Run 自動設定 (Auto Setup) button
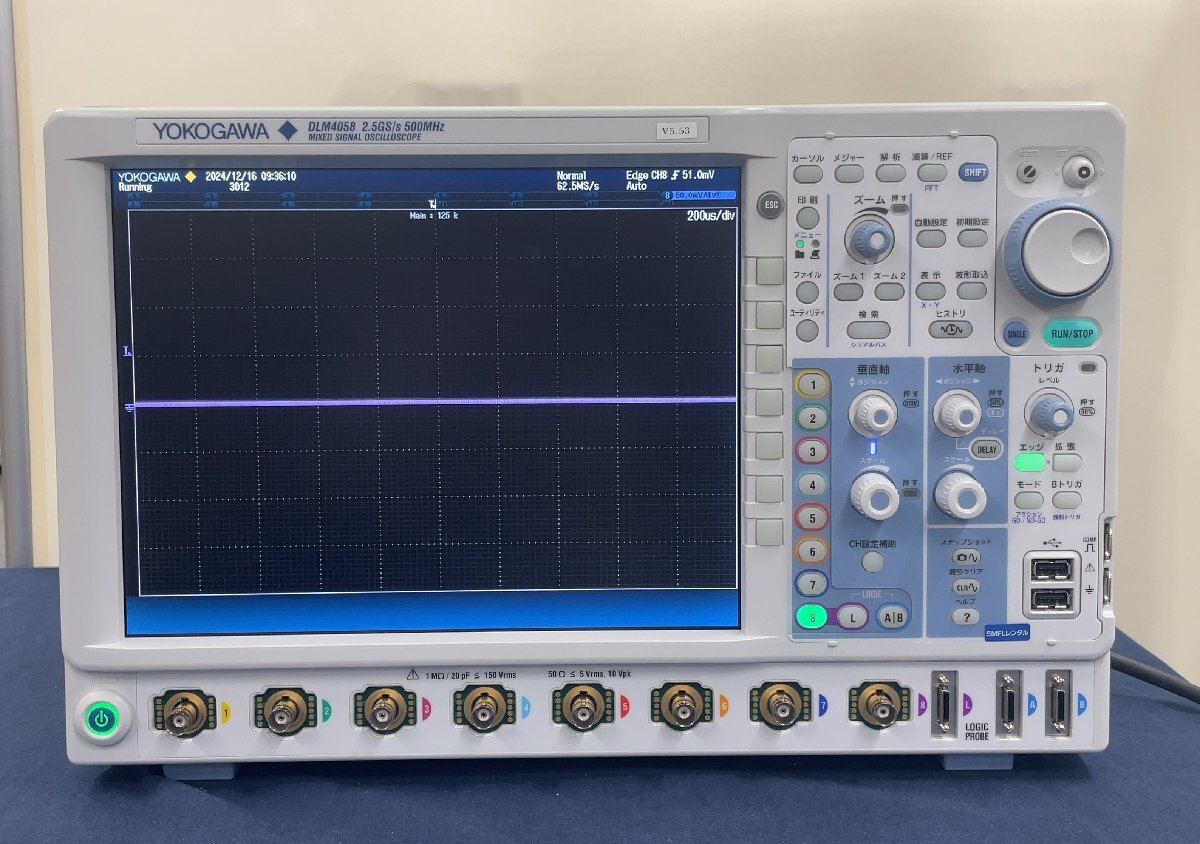Screen dimensions: 1200x844 click(931, 238)
